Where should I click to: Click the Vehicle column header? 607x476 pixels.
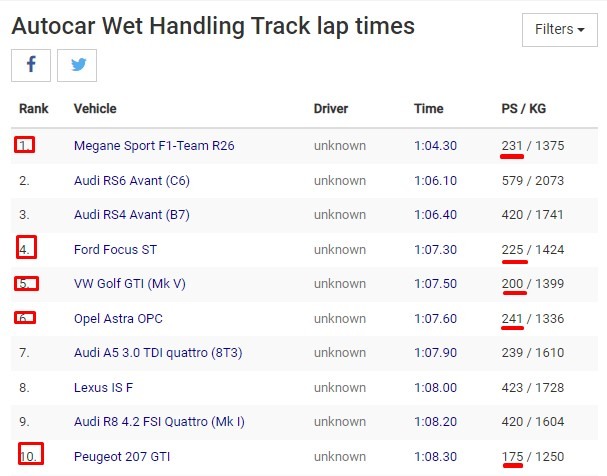tap(95, 108)
